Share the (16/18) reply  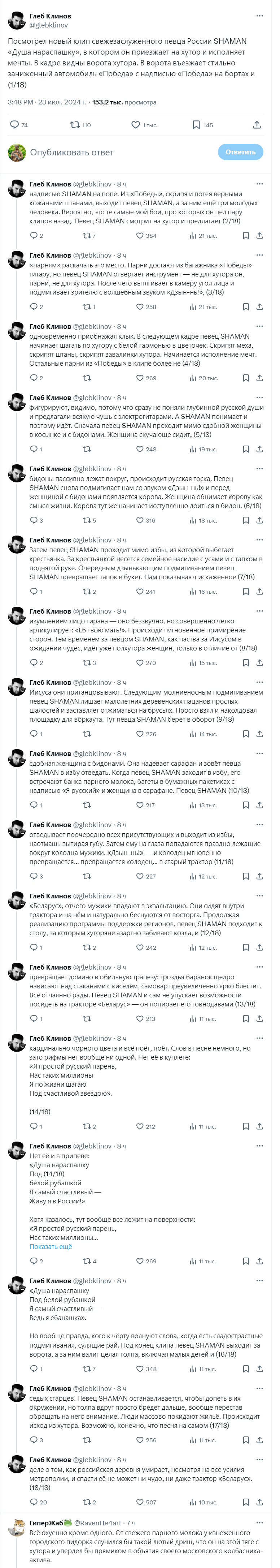click(259, 1369)
